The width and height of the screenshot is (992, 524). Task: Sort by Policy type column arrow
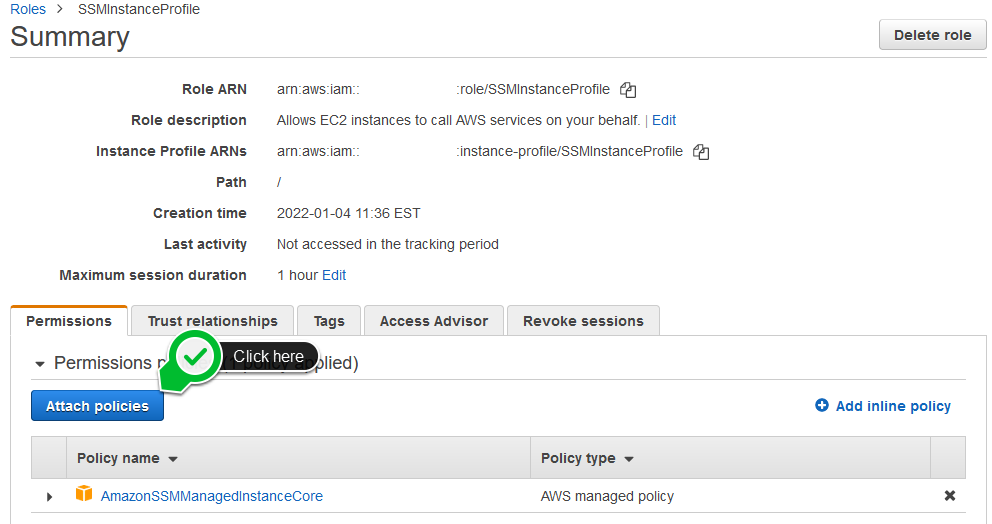pyautogui.click(x=629, y=459)
